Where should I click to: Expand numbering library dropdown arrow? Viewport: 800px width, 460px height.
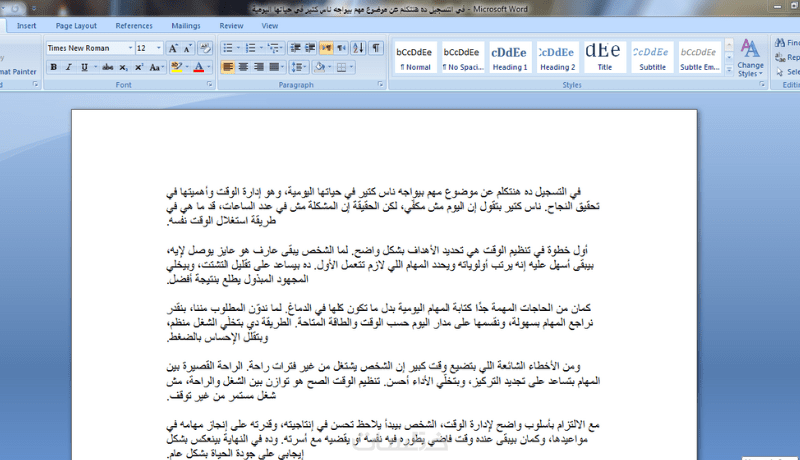pos(261,48)
